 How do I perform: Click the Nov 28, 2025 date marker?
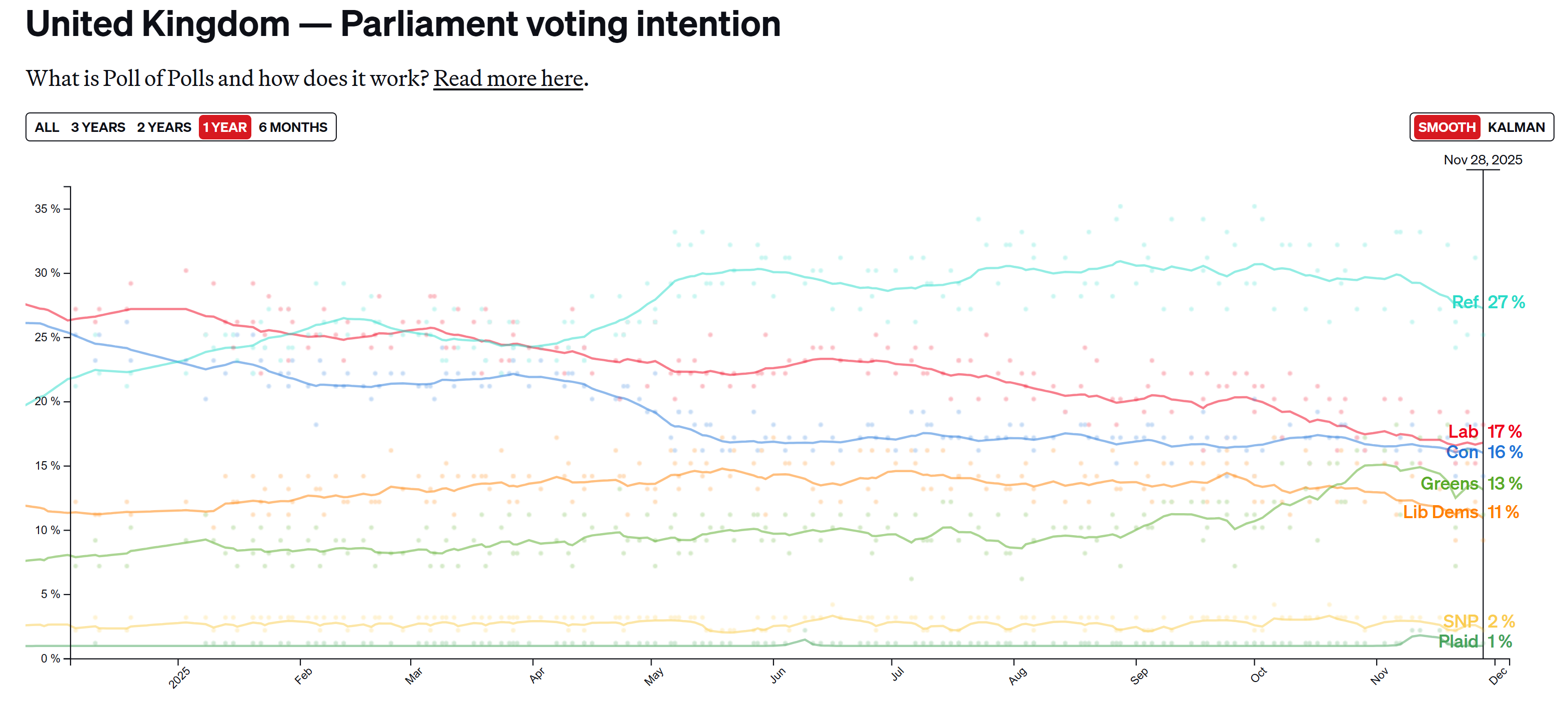(x=1483, y=159)
